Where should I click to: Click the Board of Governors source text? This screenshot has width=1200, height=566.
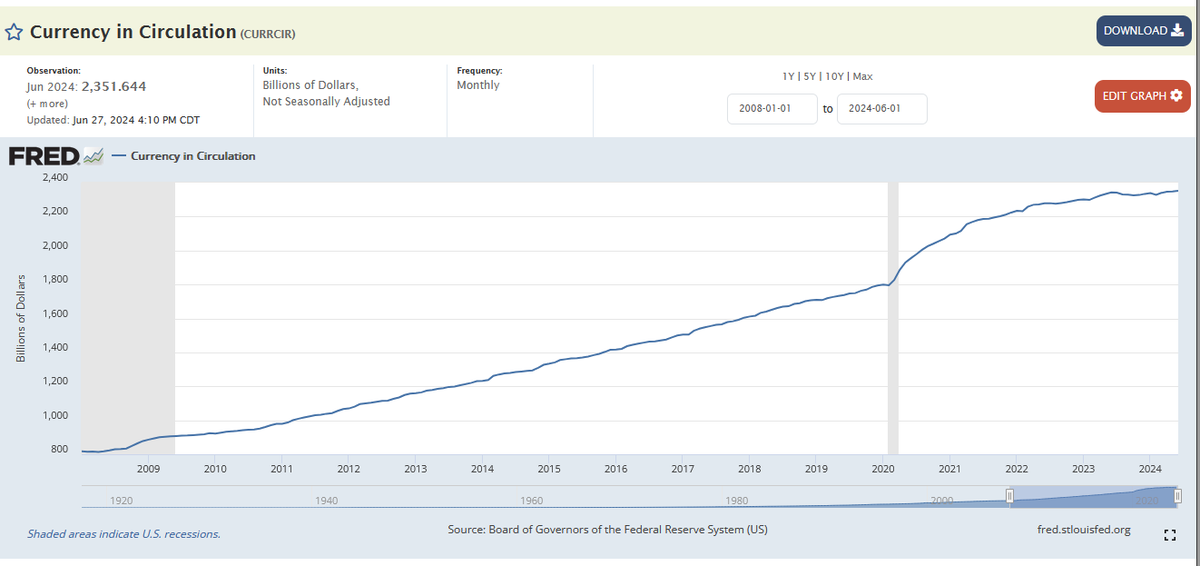(x=608, y=529)
